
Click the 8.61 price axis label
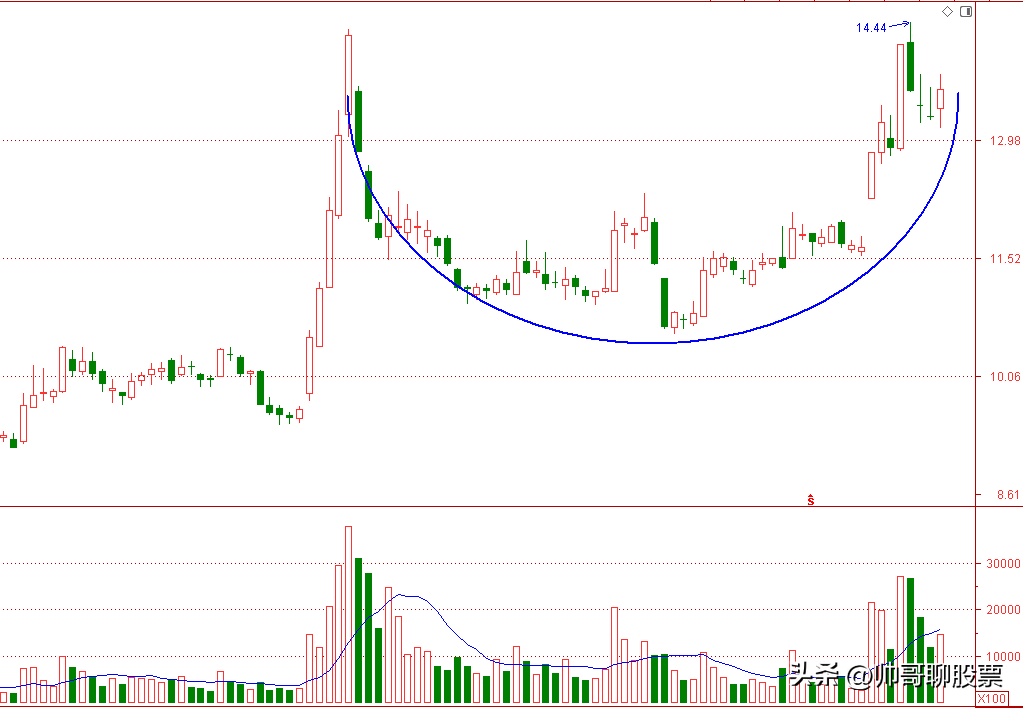click(x=1008, y=495)
